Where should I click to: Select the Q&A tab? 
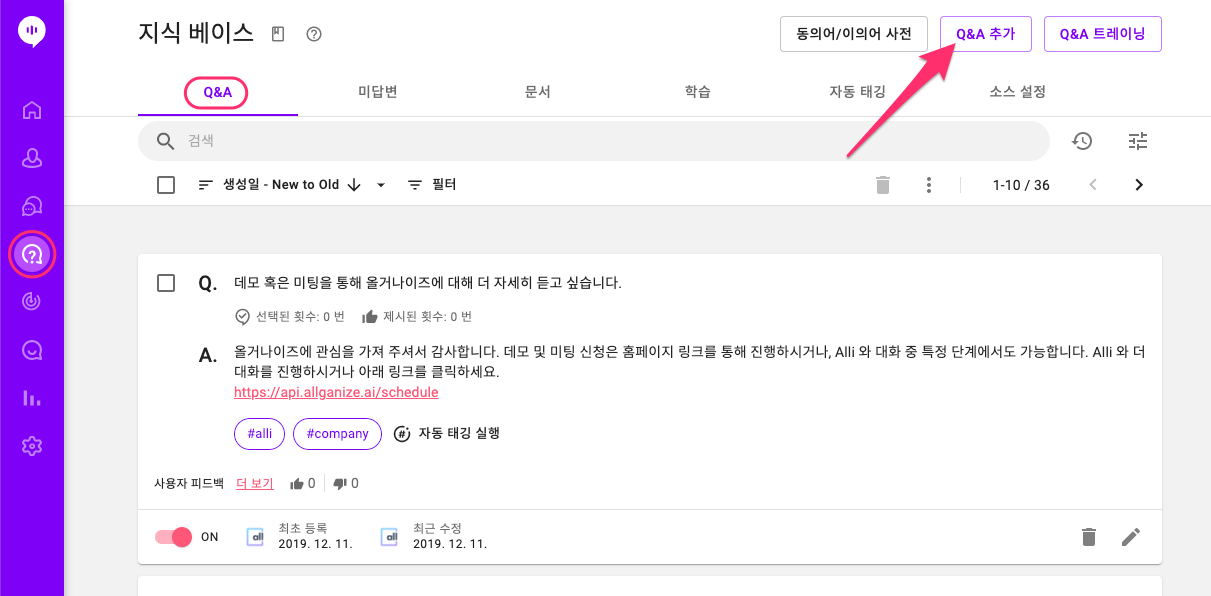click(217, 92)
